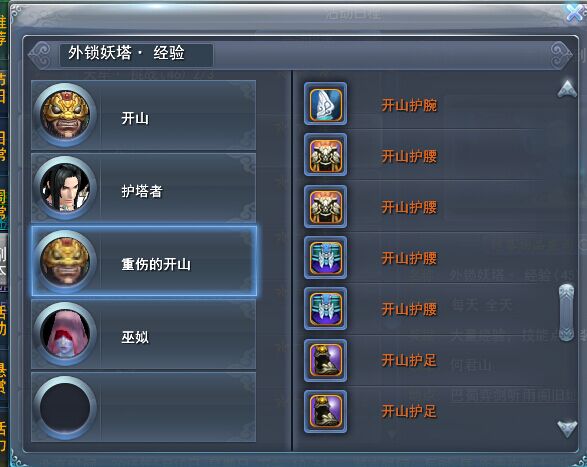The image size is (587, 467).
Task: Click the second blue 开山护腰 armor icon
Action: 325,309
